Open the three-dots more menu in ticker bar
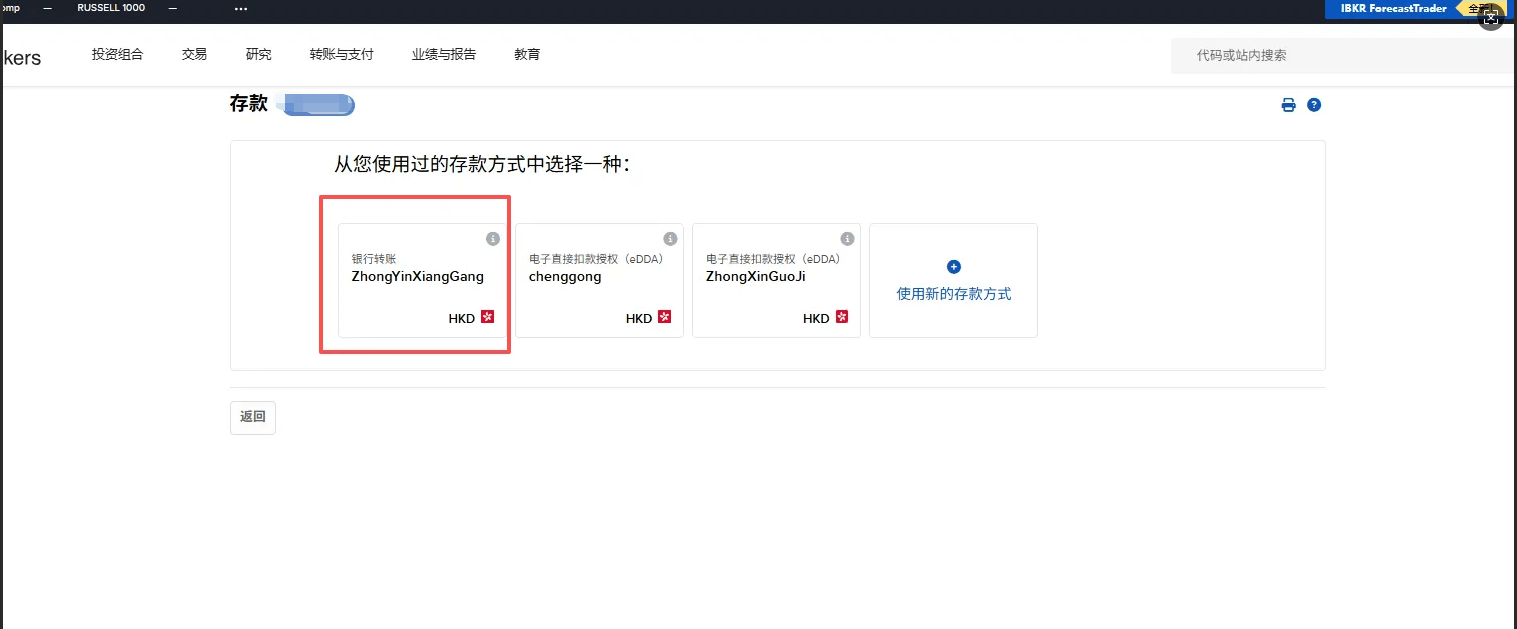 point(240,9)
